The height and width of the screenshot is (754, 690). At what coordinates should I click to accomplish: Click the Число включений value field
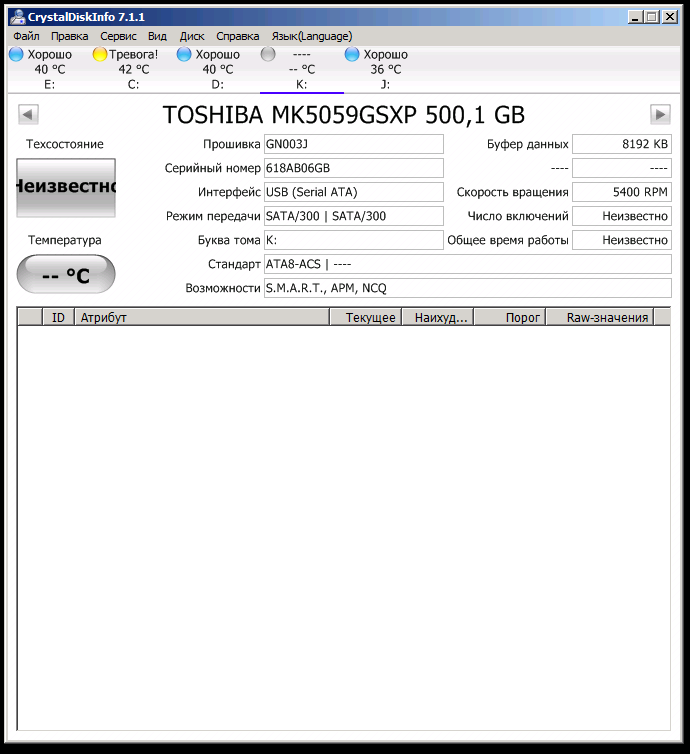point(622,216)
